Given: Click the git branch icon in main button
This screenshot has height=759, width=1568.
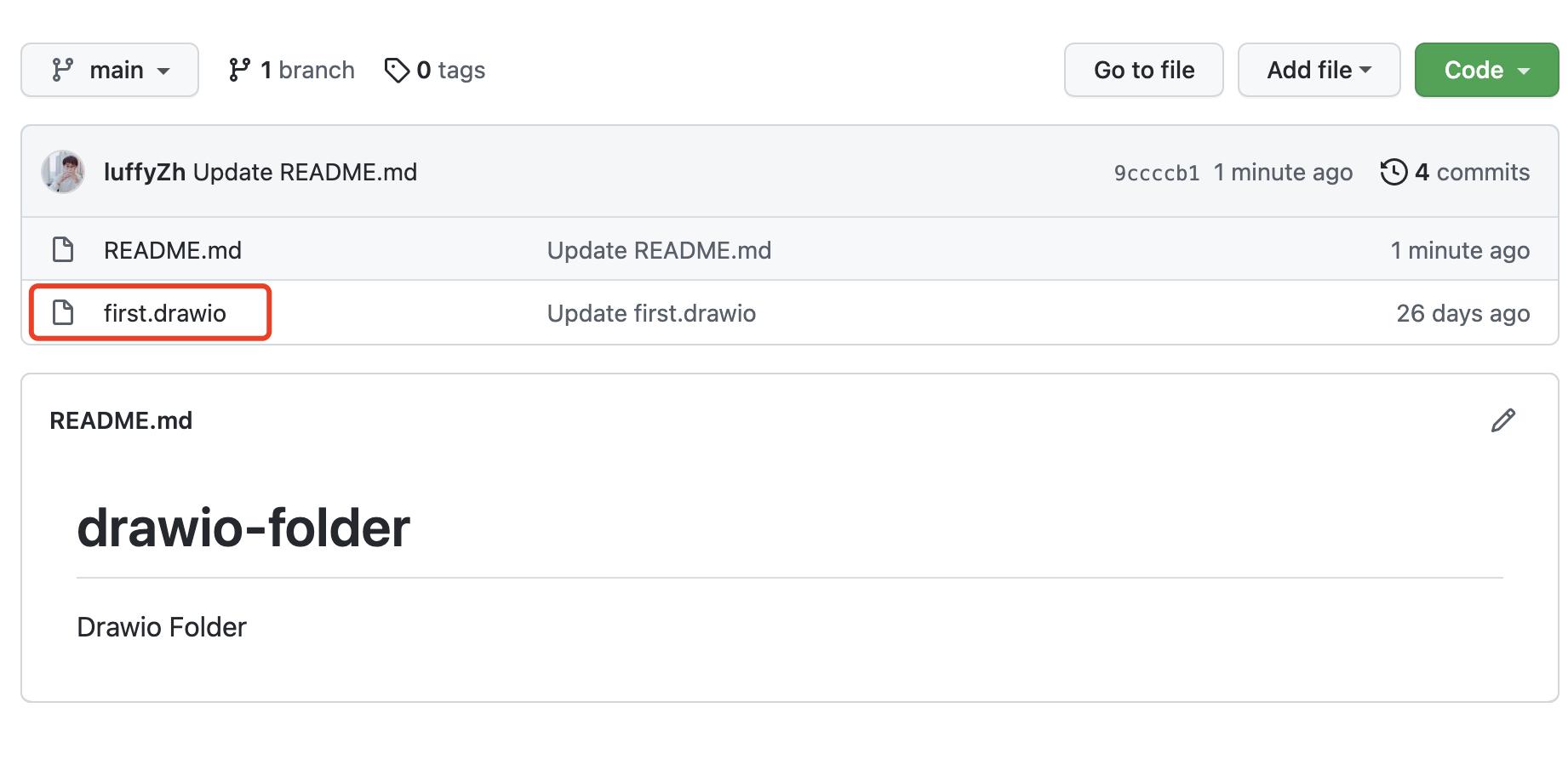Looking at the screenshot, I should pos(62,70).
